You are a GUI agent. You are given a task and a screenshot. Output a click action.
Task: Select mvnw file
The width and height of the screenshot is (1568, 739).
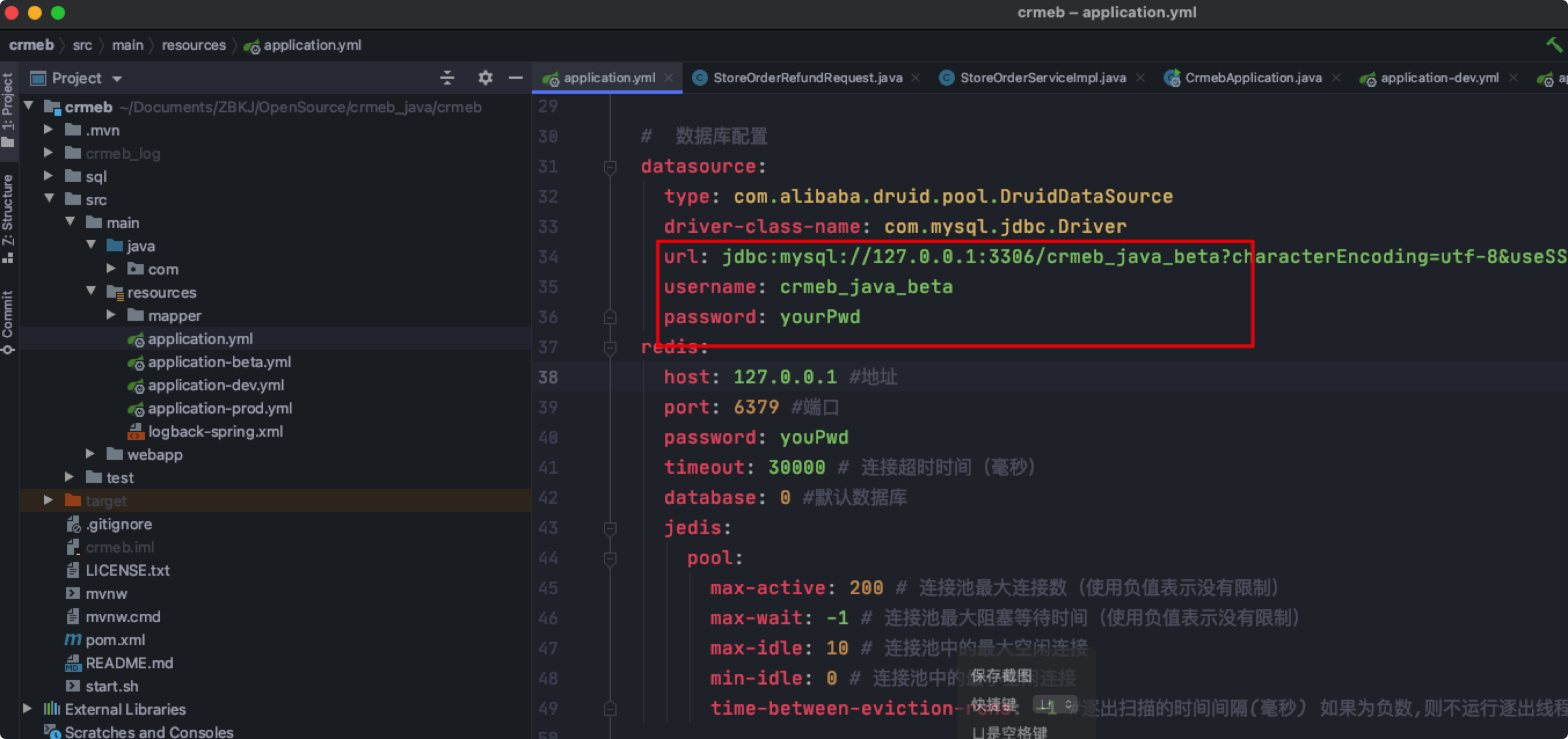106,593
